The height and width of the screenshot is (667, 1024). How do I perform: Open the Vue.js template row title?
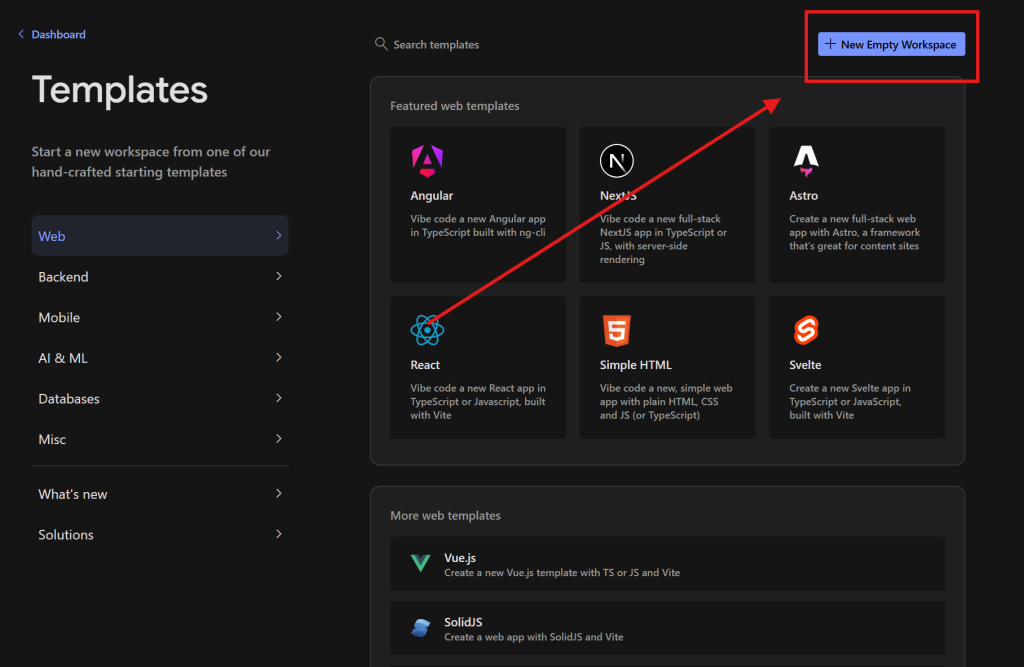[460, 557]
